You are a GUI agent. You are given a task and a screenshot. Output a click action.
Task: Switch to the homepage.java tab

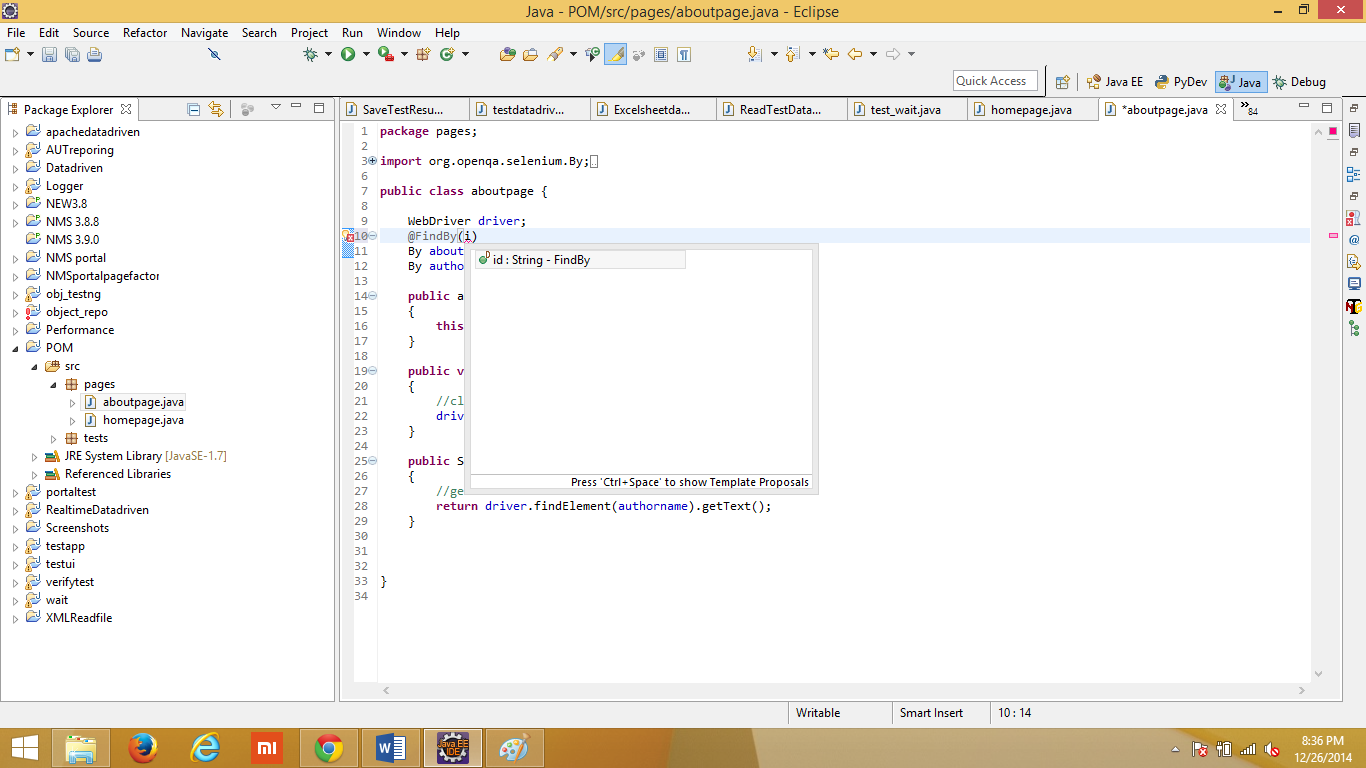[1030, 110]
